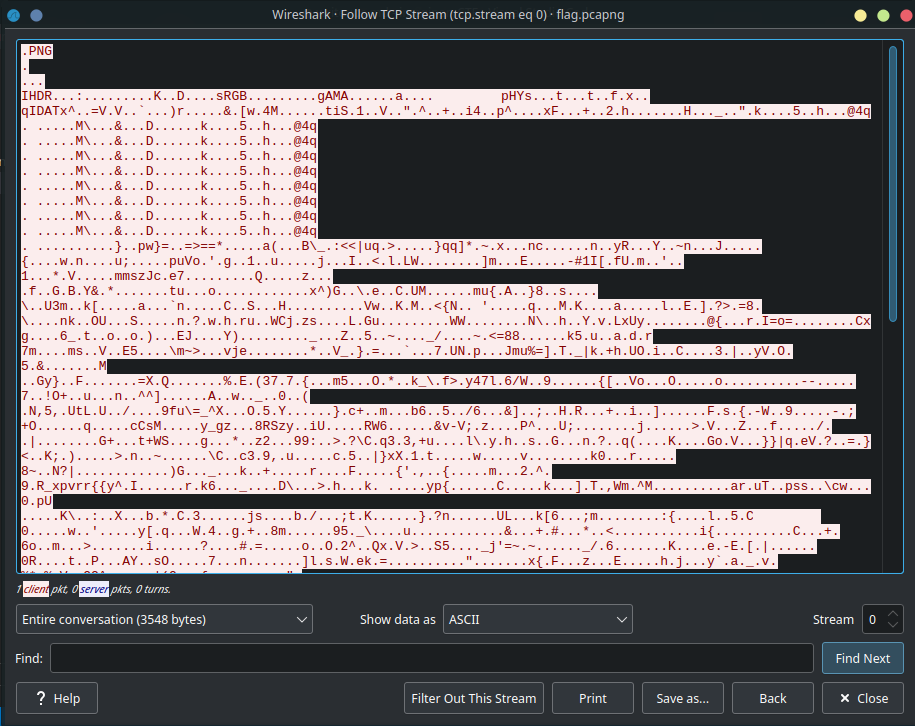Increase the Stream number with up arrow

893,613
